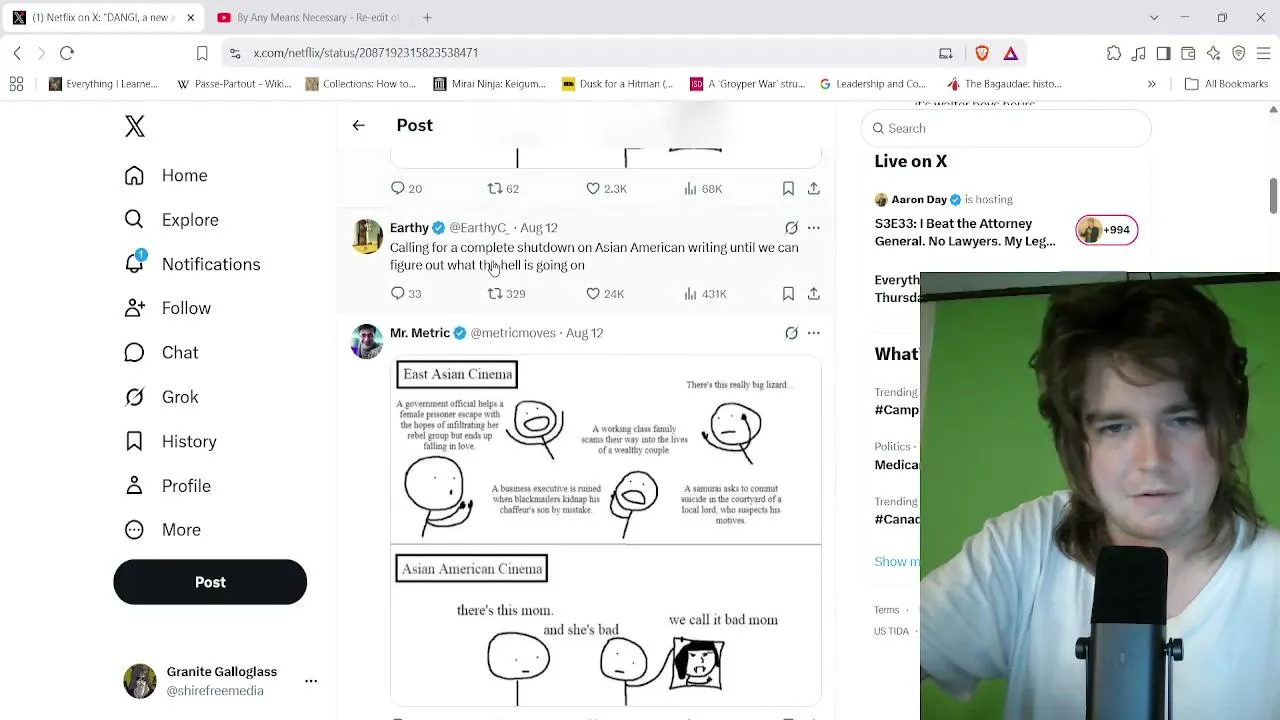Open the Terms footer link

click(x=886, y=610)
